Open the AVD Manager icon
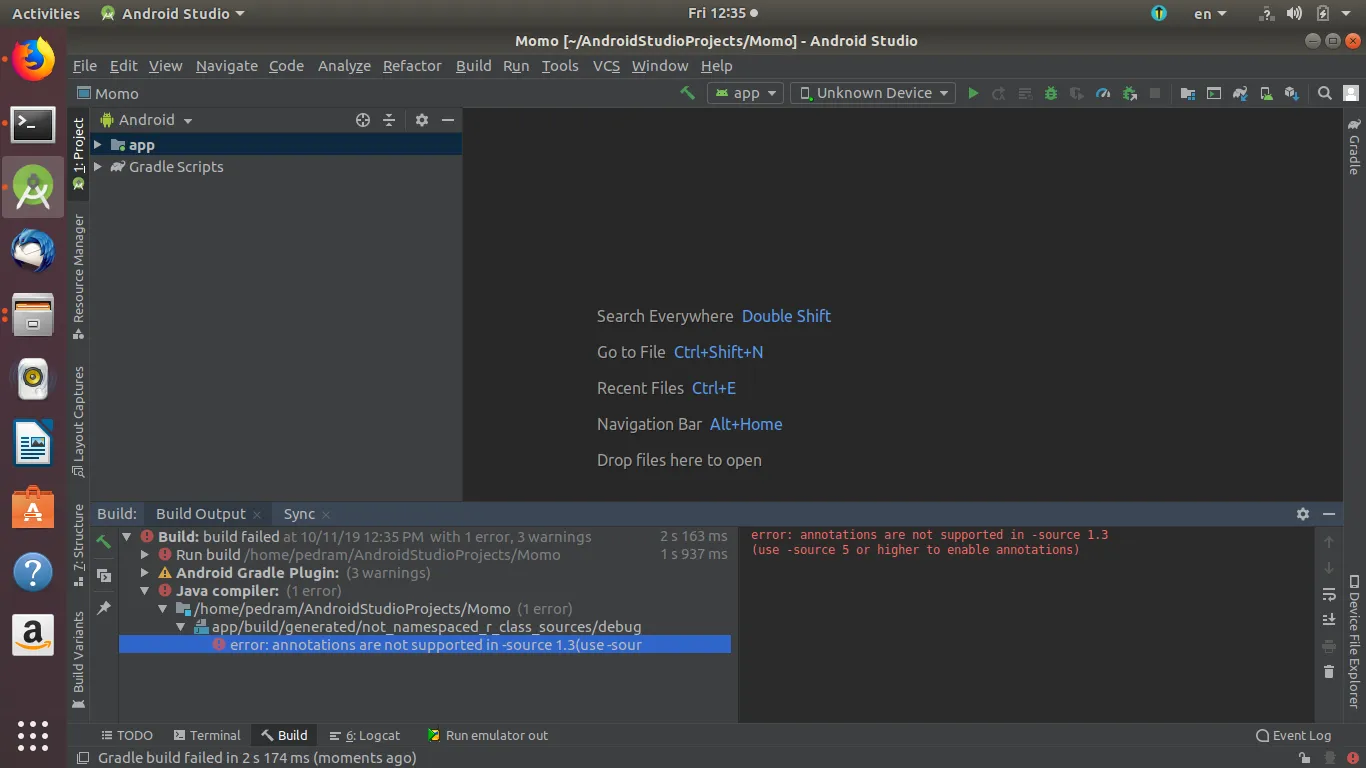This screenshot has width=1366, height=768. click(1266, 93)
